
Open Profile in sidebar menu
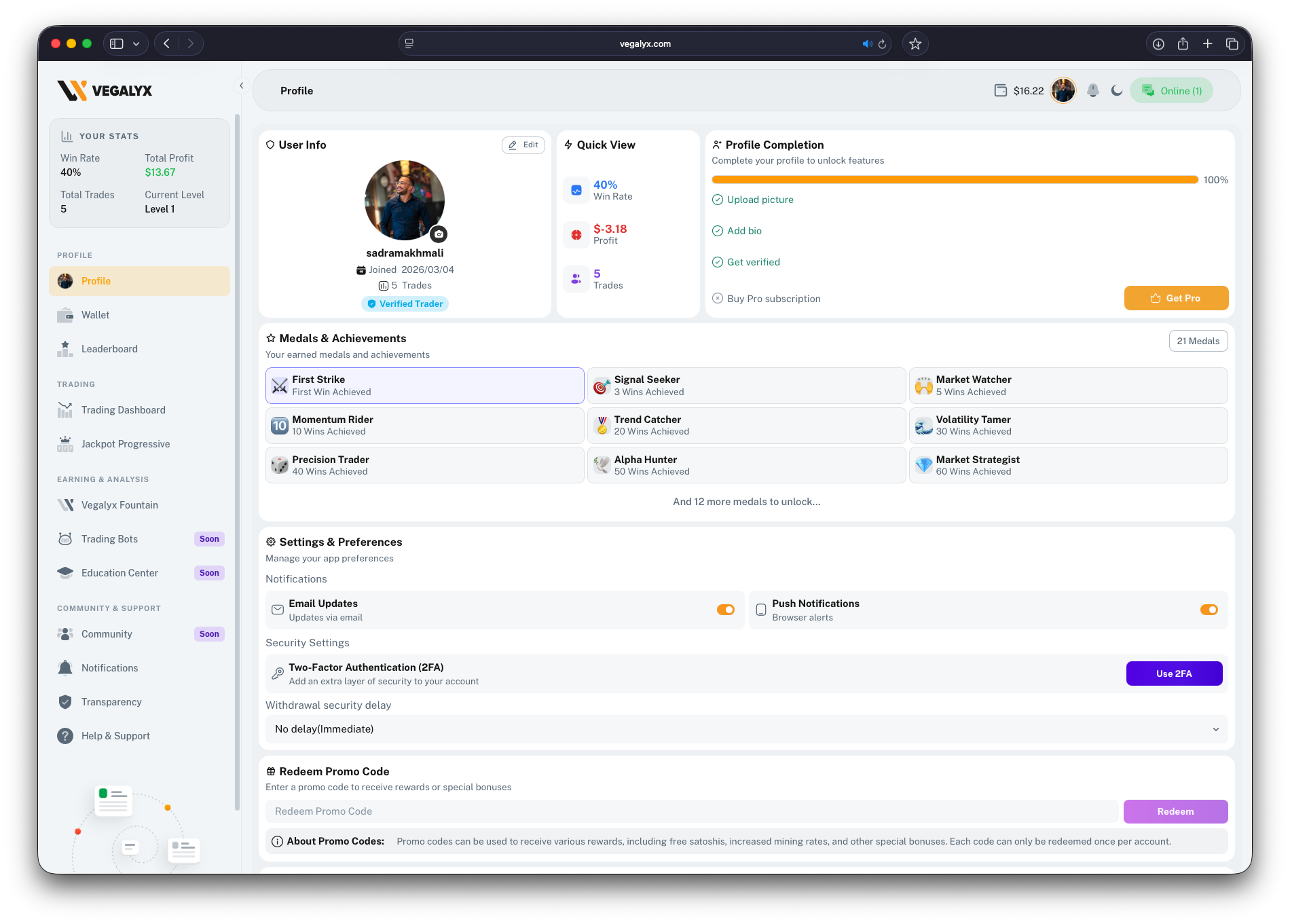pyautogui.click(x=139, y=281)
